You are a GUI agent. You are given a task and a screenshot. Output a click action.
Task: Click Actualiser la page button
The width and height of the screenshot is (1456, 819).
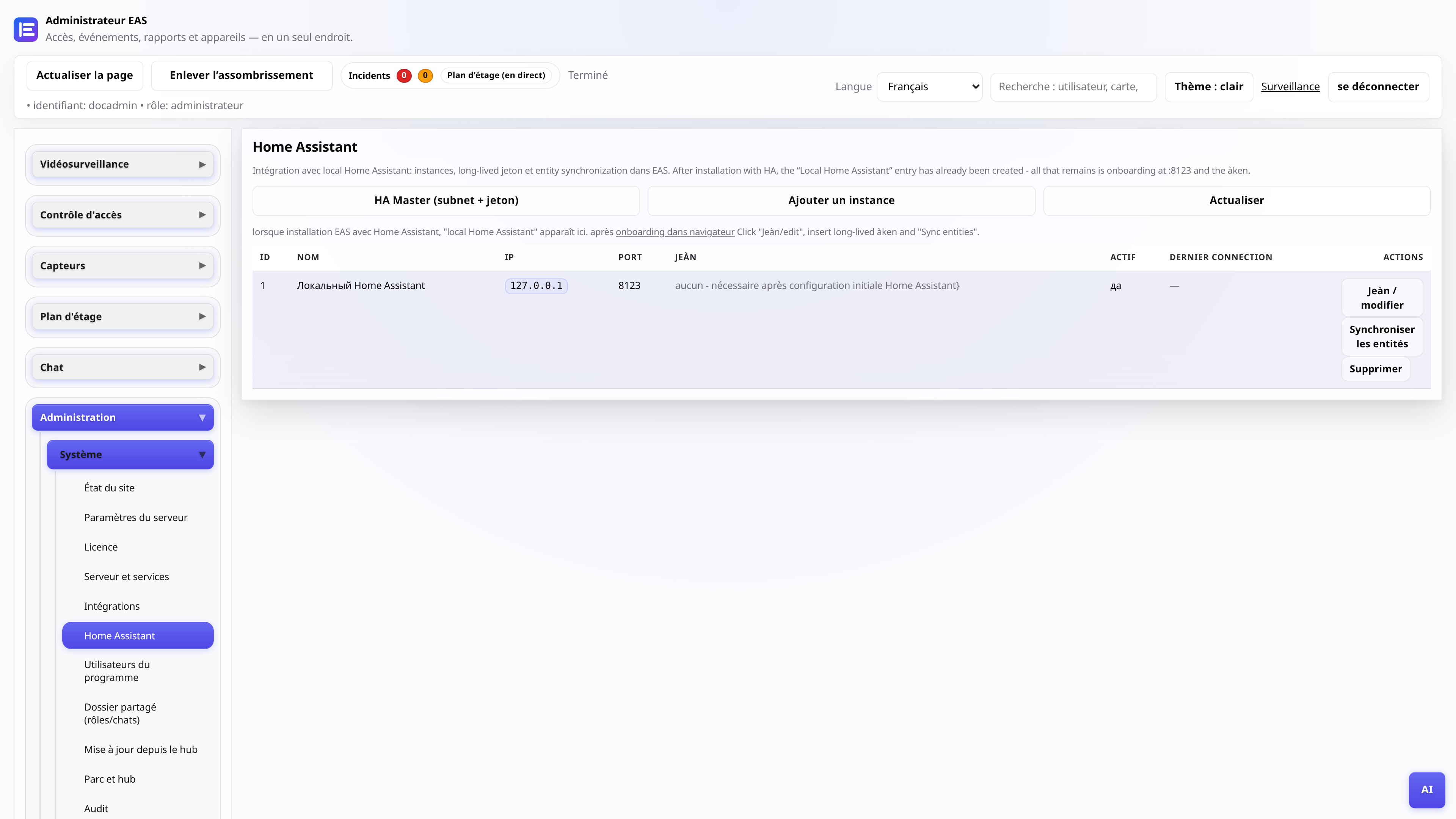pos(85,75)
